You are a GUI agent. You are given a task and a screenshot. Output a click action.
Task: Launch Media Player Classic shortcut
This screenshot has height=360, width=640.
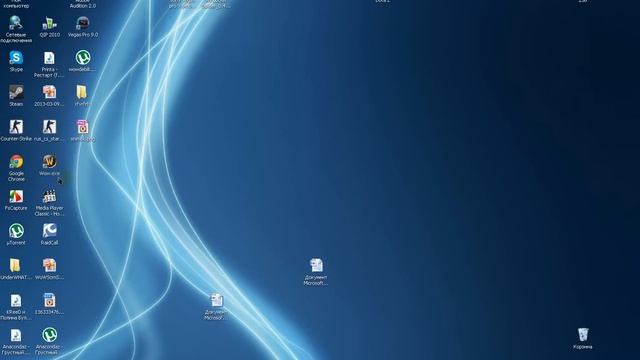click(x=49, y=196)
